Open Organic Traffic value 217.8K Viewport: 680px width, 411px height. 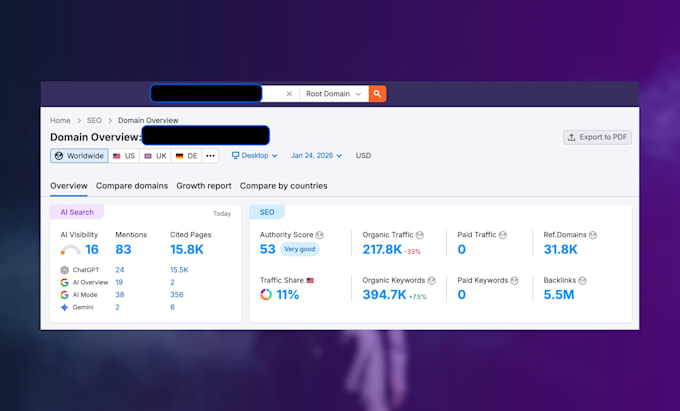tap(382, 249)
